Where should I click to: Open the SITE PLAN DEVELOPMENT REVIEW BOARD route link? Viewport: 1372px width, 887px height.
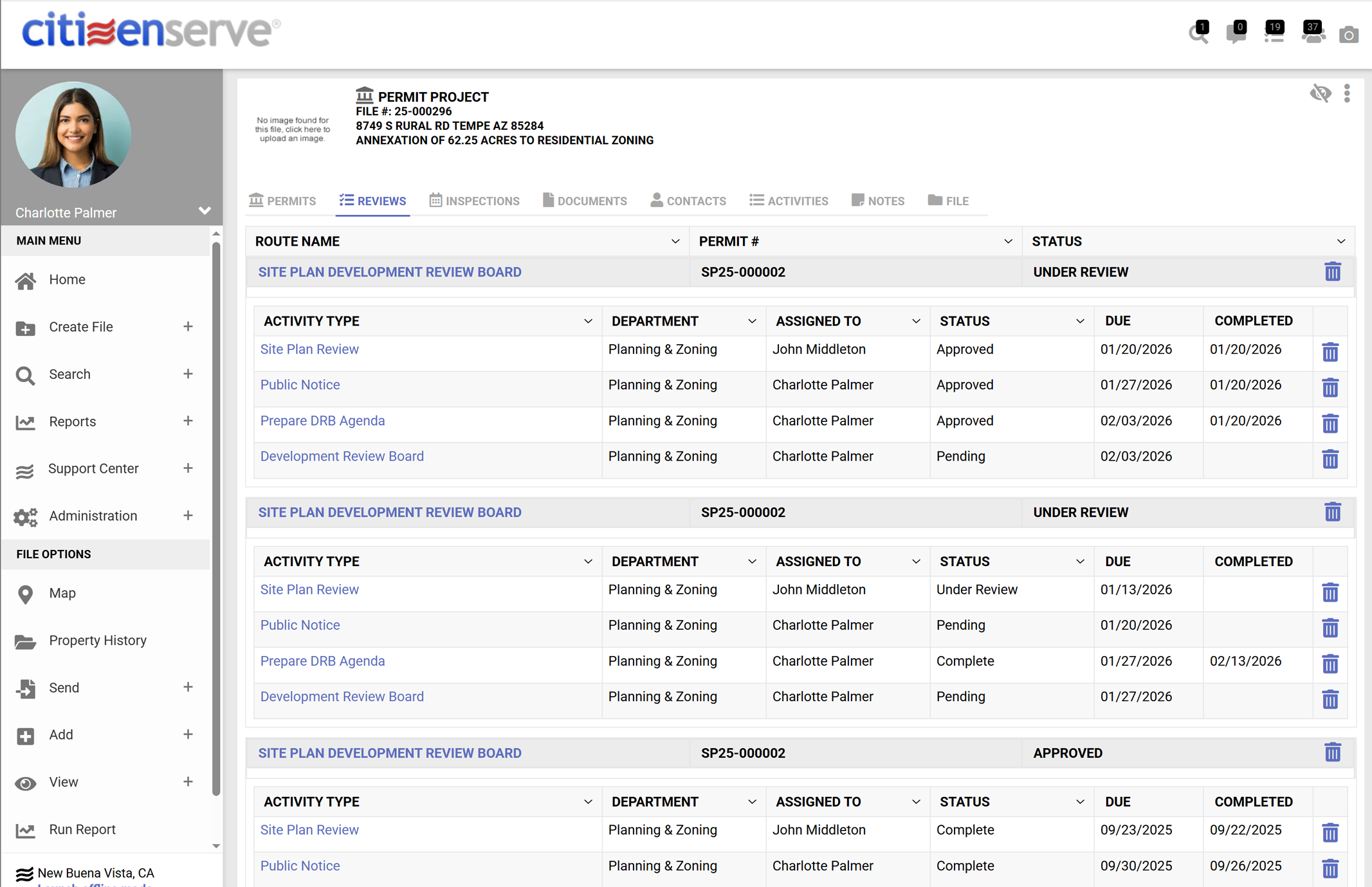(x=390, y=271)
